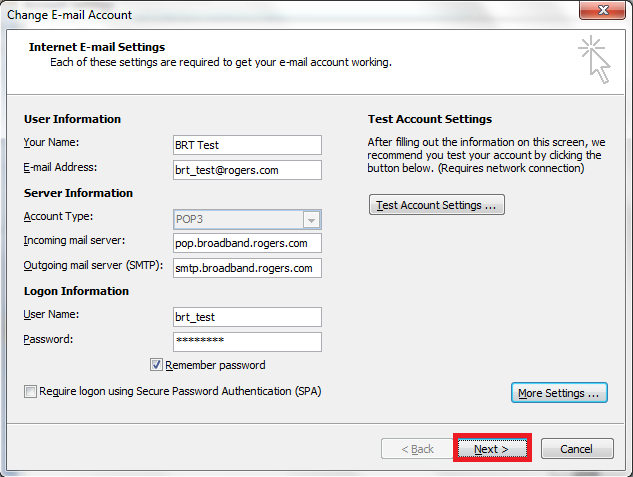Cancel the e-mail account changes
633x477 pixels.
tap(577, 449)
